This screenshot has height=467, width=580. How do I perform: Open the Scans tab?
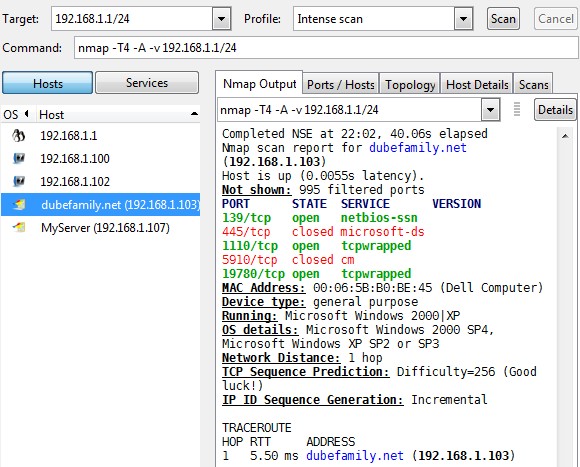pyautogui.click(x=533, y=85)
